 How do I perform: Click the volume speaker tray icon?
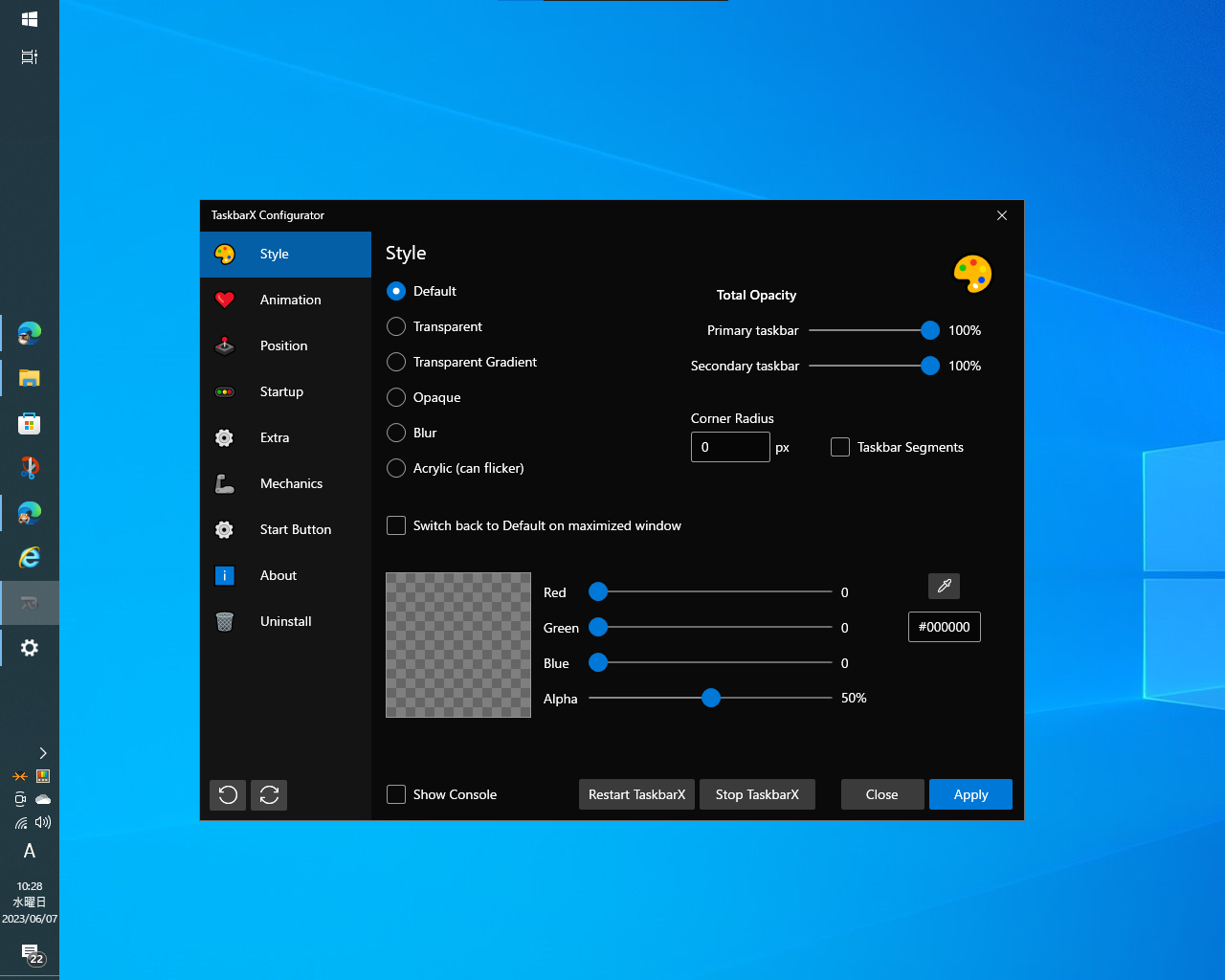(42, 822)
